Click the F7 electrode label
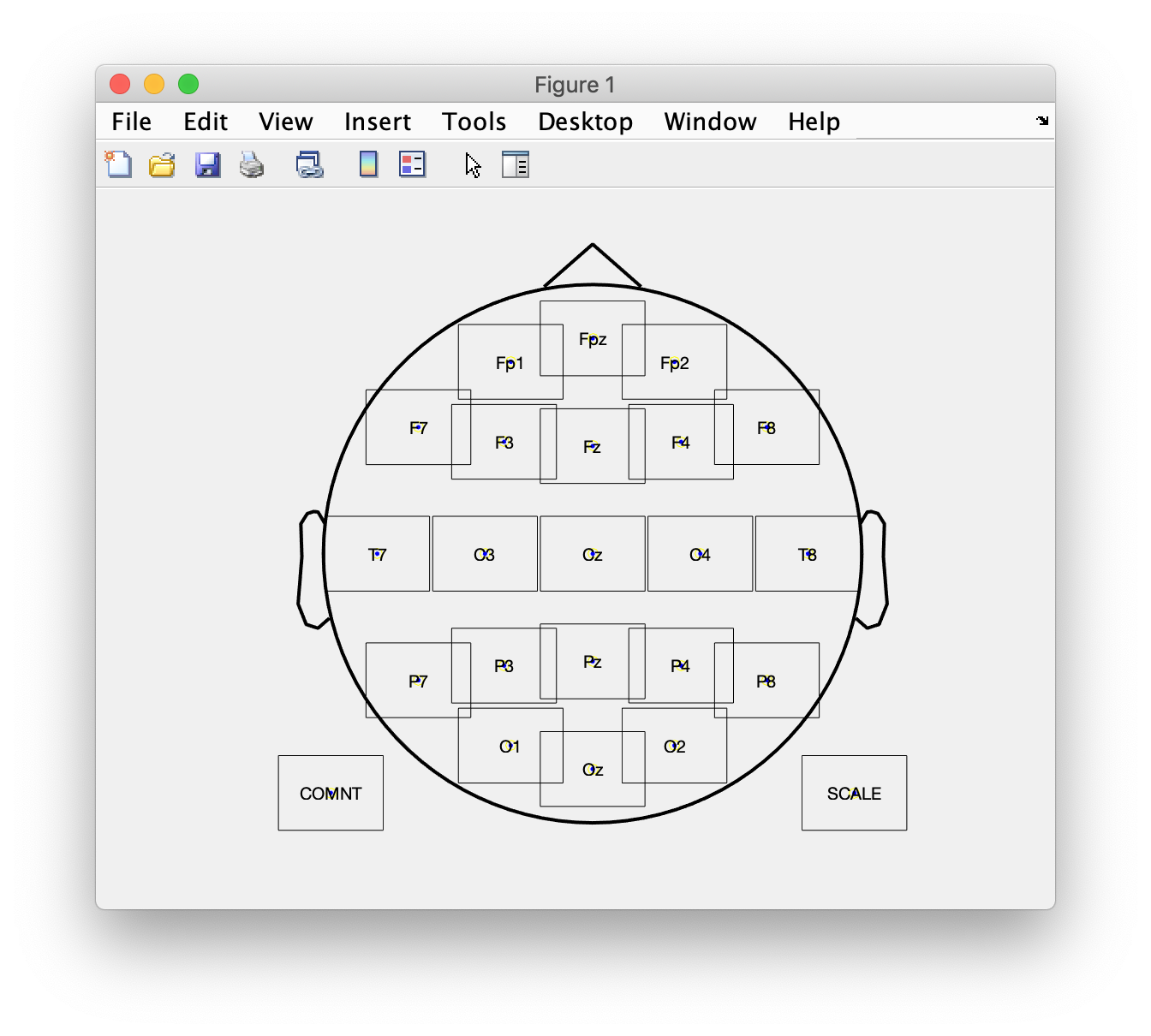 [418, 428]
